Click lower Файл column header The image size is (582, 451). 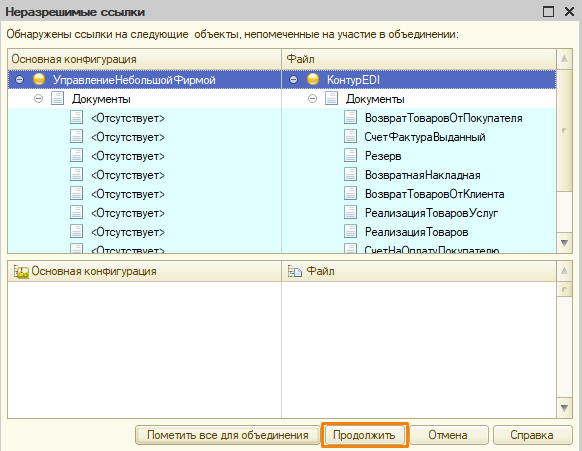pos(419,271)
